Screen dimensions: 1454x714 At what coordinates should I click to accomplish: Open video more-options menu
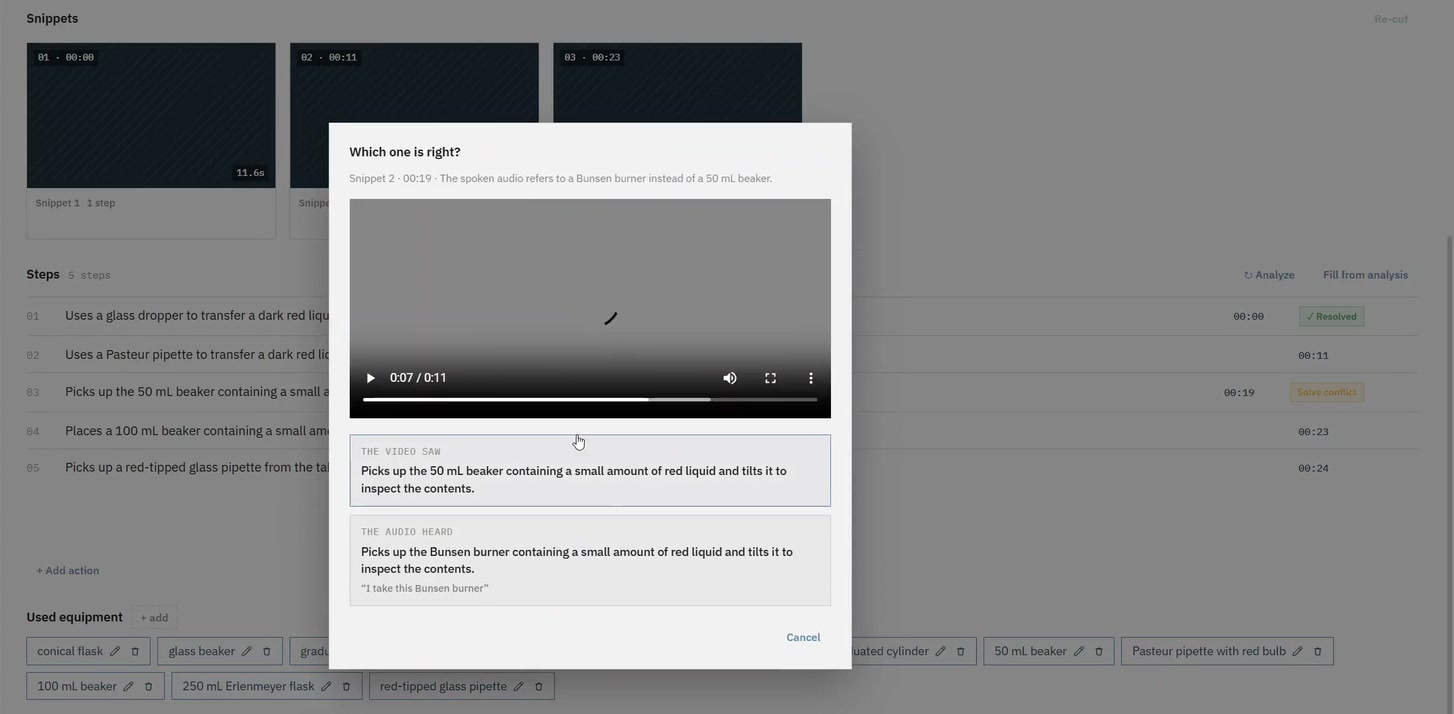pos(811,378)
